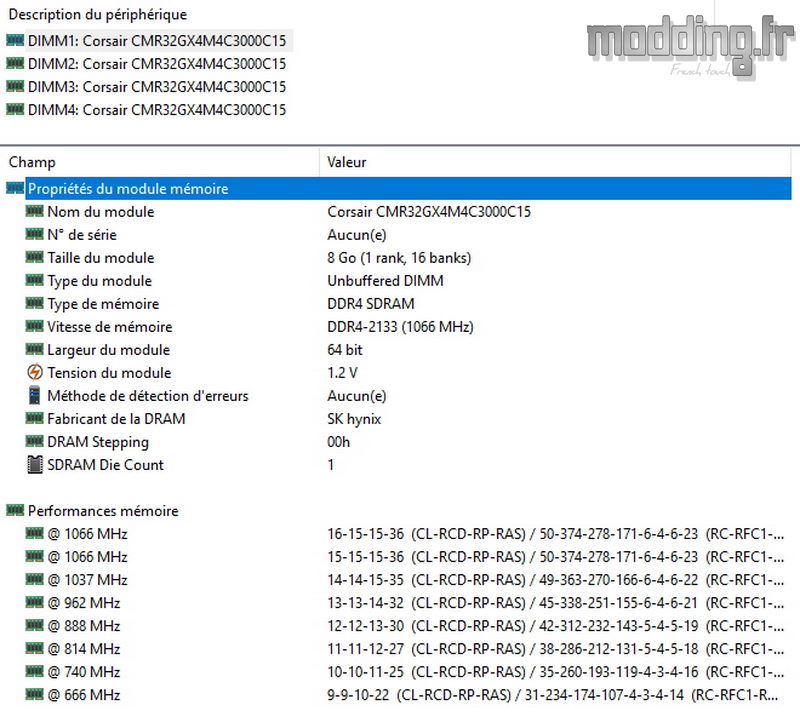800x728 pixels.
Task: Click the @ 740 MHz row icon
Action: [x=34, y=671]
